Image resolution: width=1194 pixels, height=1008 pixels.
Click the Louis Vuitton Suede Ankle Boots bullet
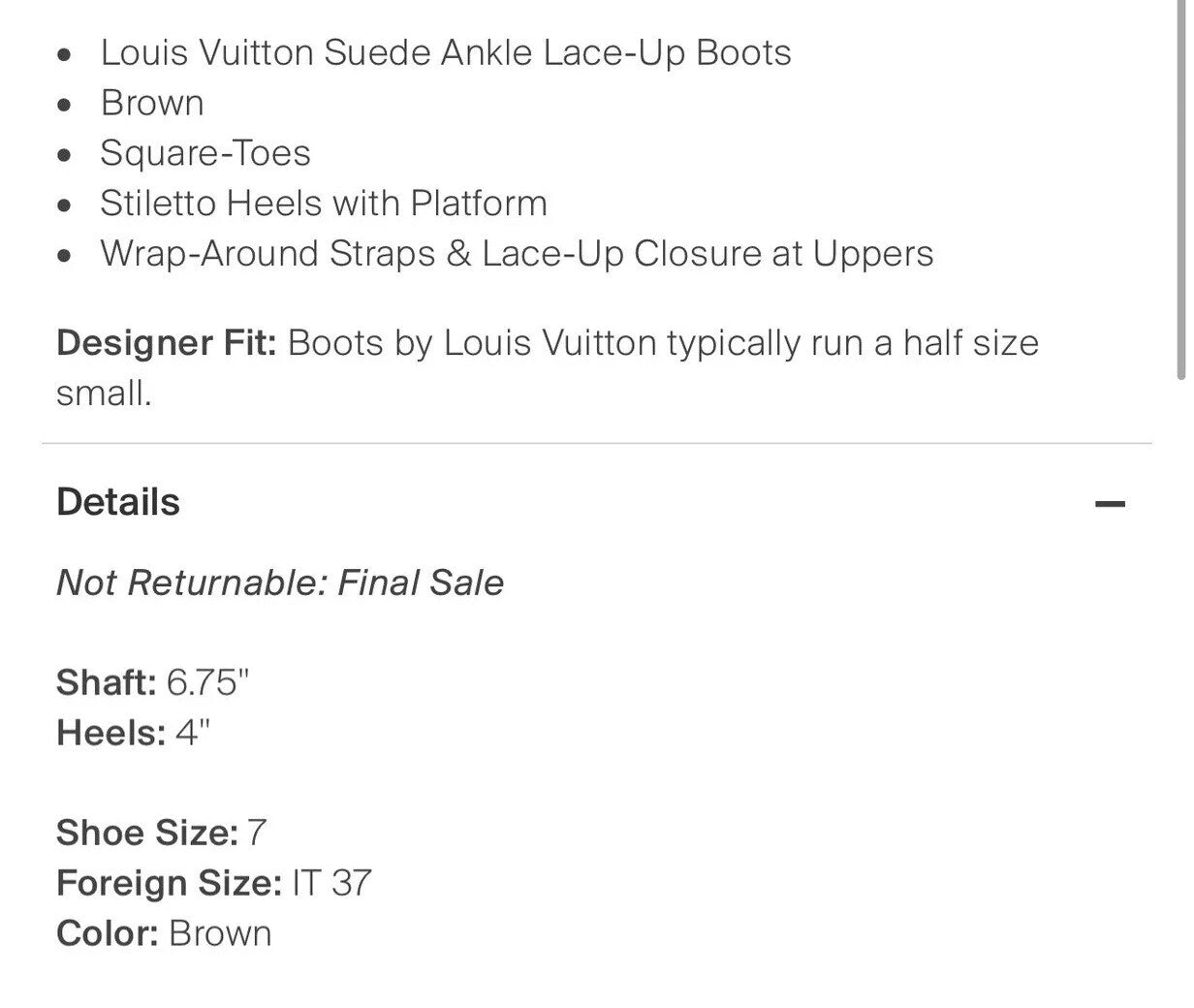point(446,52)
